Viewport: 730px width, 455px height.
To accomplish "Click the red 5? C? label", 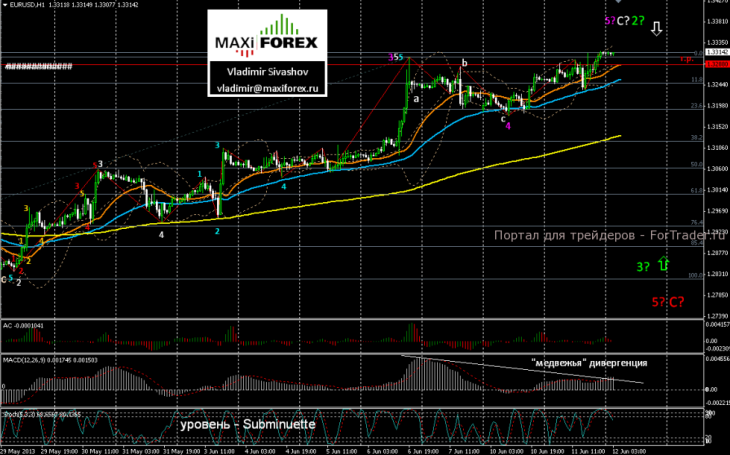I will pyautogui.click(x=668, y=302).
